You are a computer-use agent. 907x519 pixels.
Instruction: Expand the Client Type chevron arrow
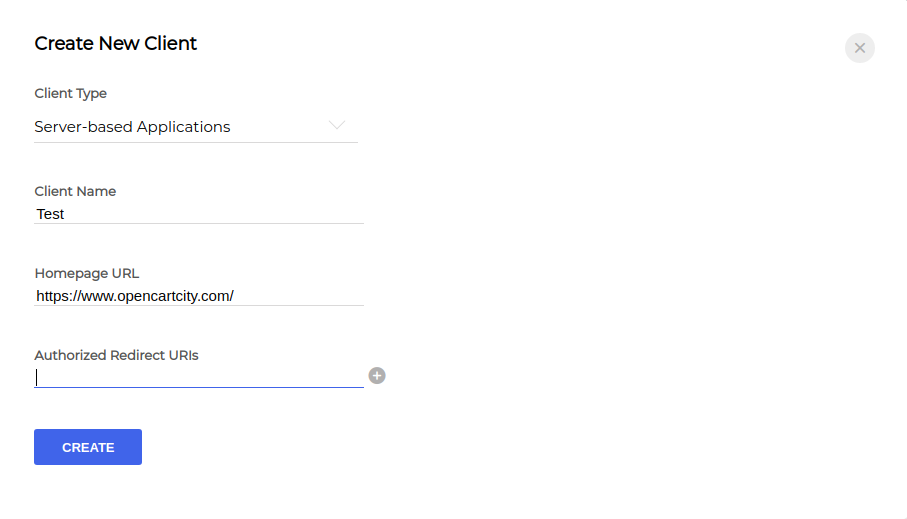337,125
